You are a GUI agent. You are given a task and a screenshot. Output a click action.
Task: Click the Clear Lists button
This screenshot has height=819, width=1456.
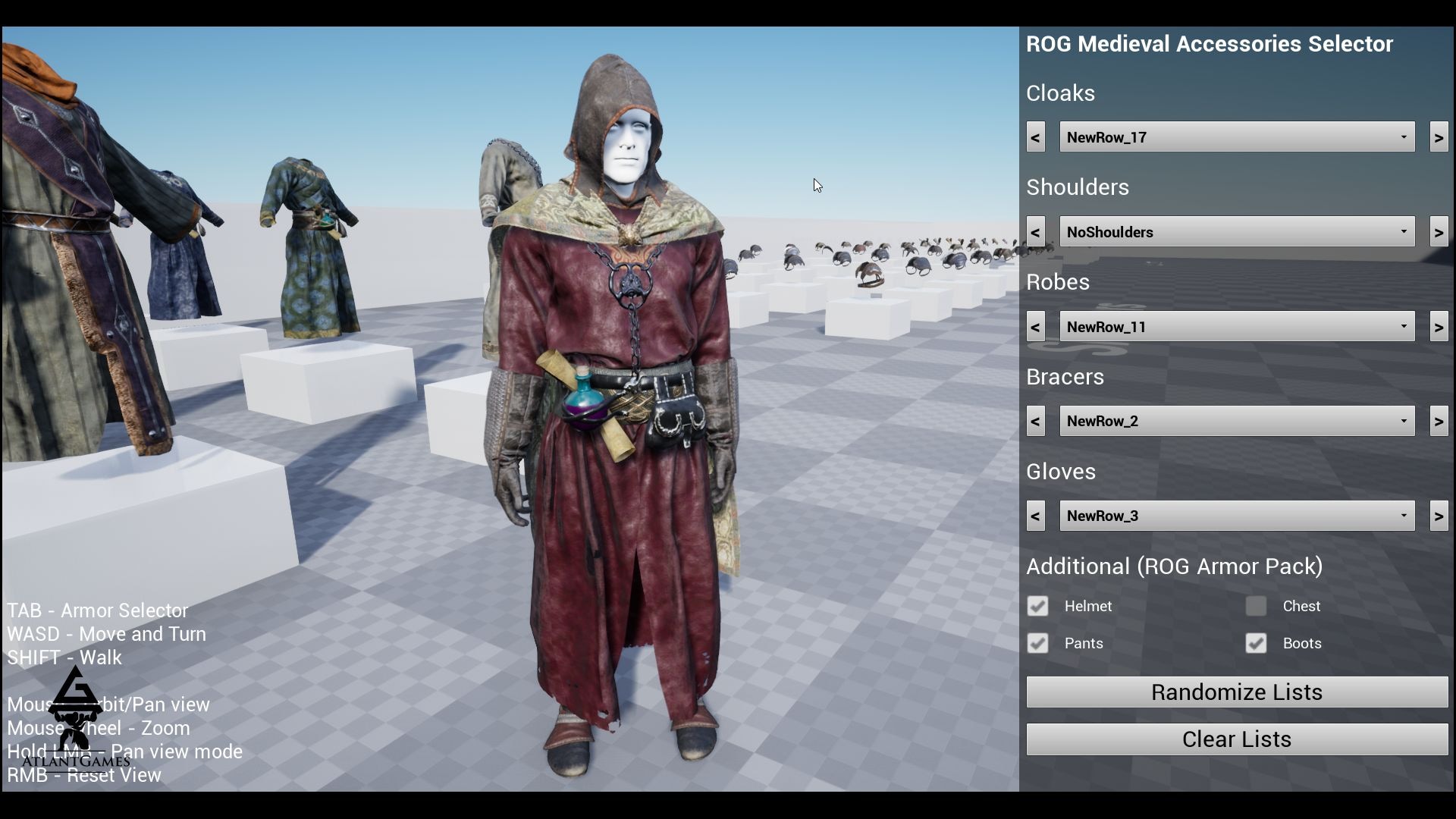pos(1237,739)
